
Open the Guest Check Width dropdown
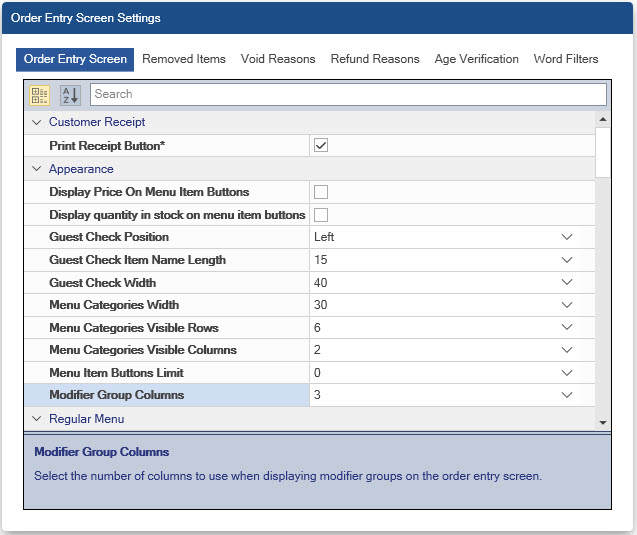pos(566,283)
